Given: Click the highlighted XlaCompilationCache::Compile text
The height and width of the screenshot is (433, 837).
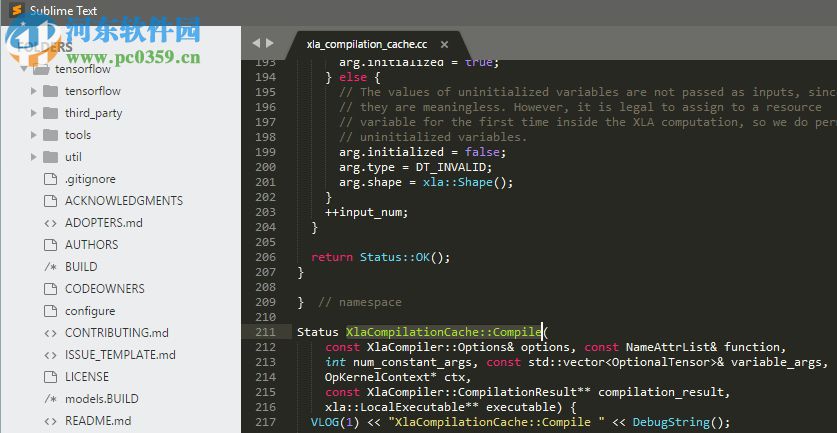Looking at the screenshot, I should point(443,332).
